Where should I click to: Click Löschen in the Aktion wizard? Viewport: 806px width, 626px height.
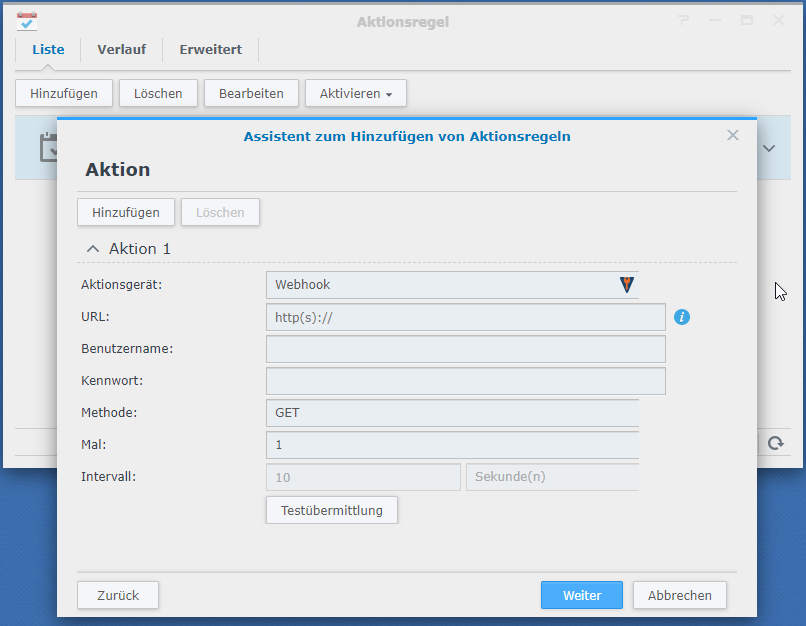tap(220, 212)
